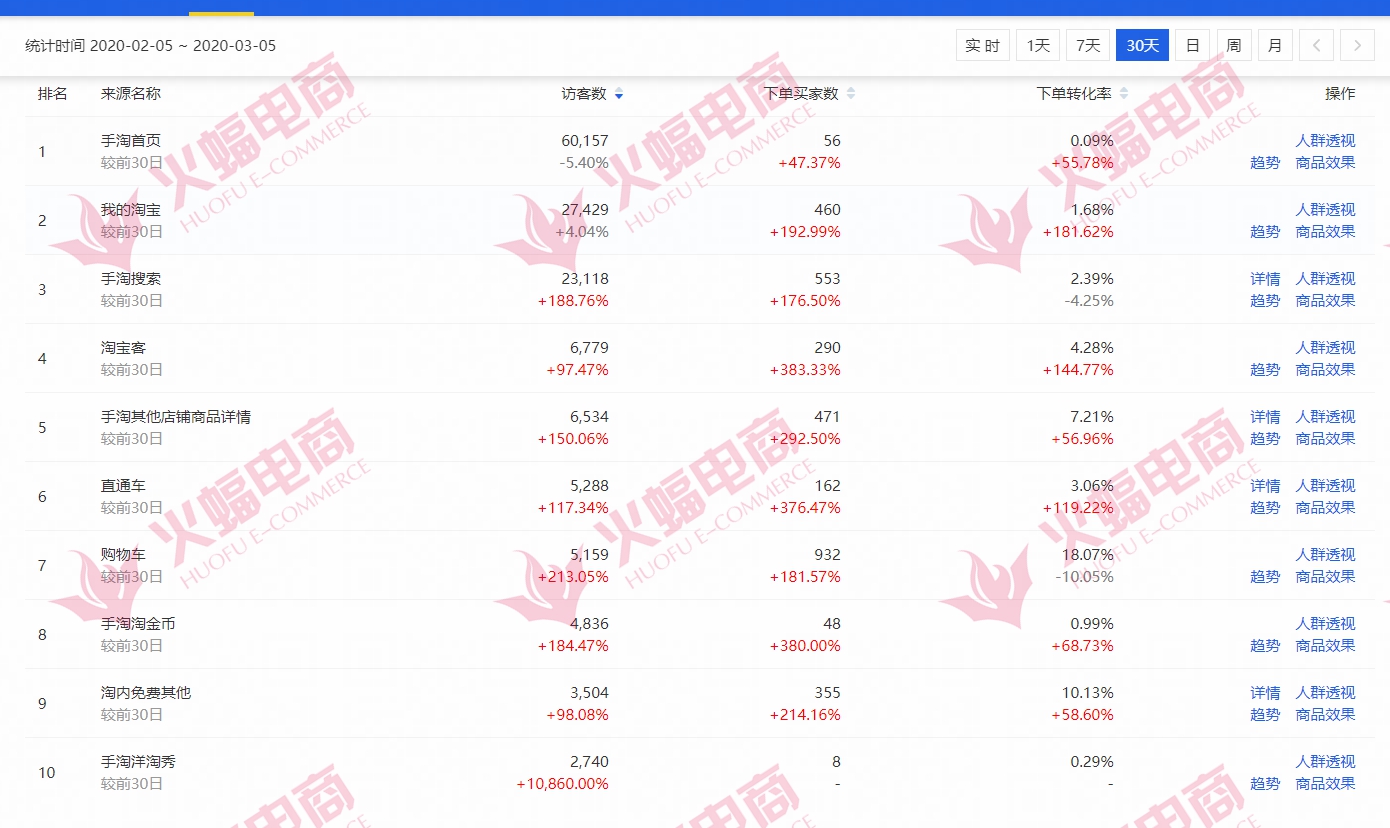The image size is (1390, 828).
Task: Select 30天 time range
Action: (1142, 45)
